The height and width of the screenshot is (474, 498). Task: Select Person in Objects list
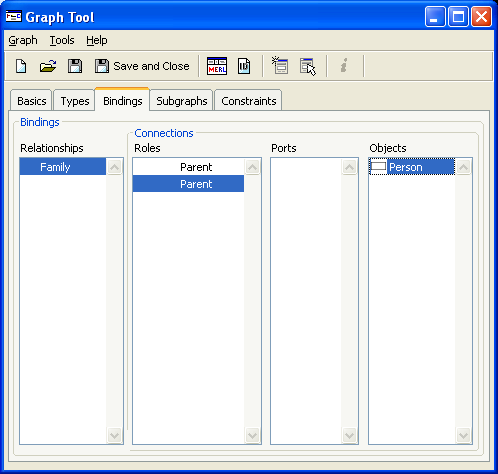(x=412, y=167)
